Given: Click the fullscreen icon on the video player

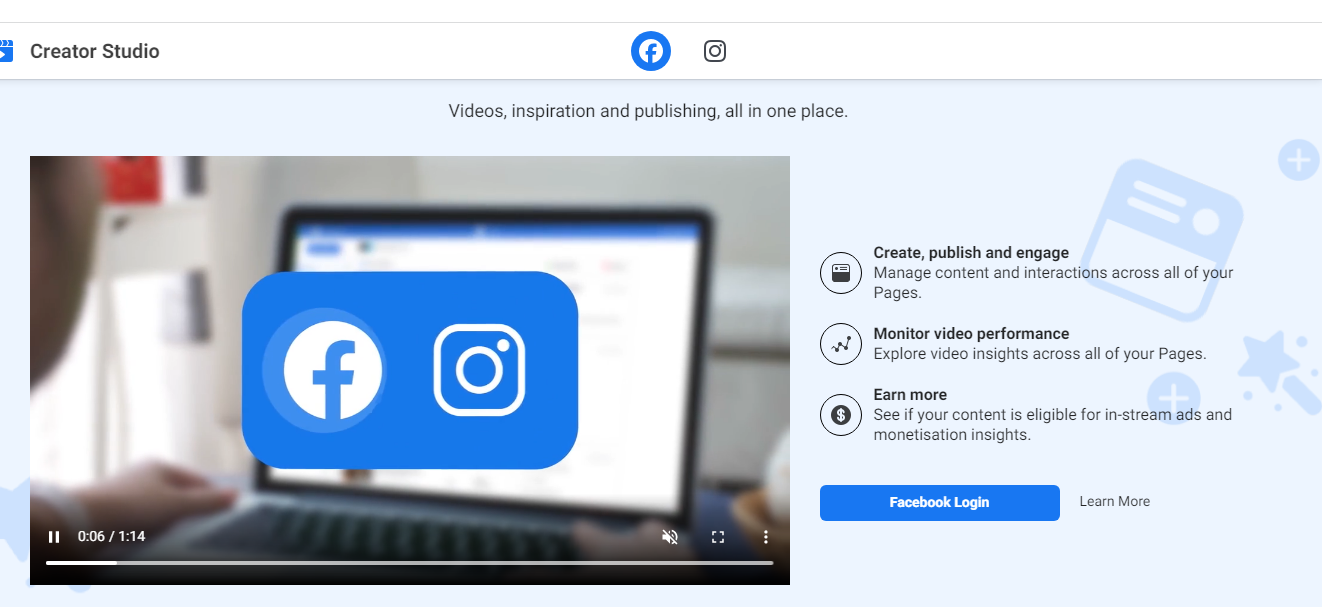Looking at the screenshot, I should [x=718, y=536].
